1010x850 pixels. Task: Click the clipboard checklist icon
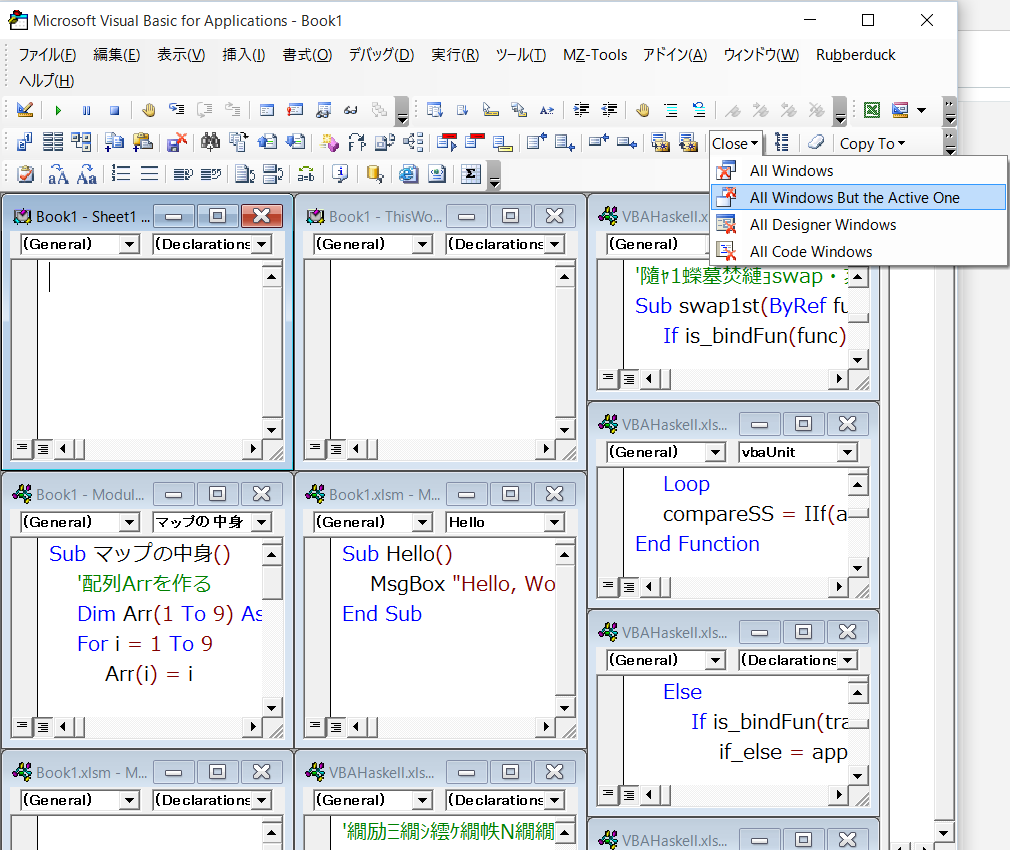tap(25, 174)
